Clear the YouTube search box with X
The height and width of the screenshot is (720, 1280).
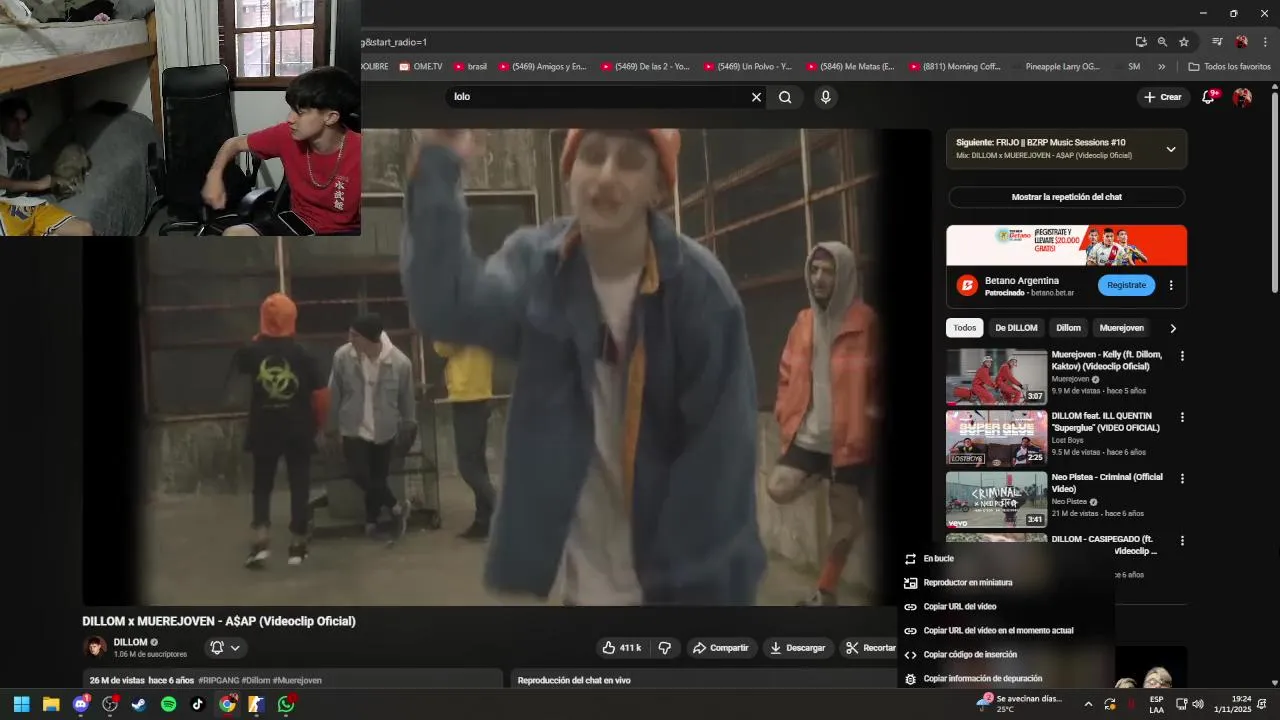756,97
